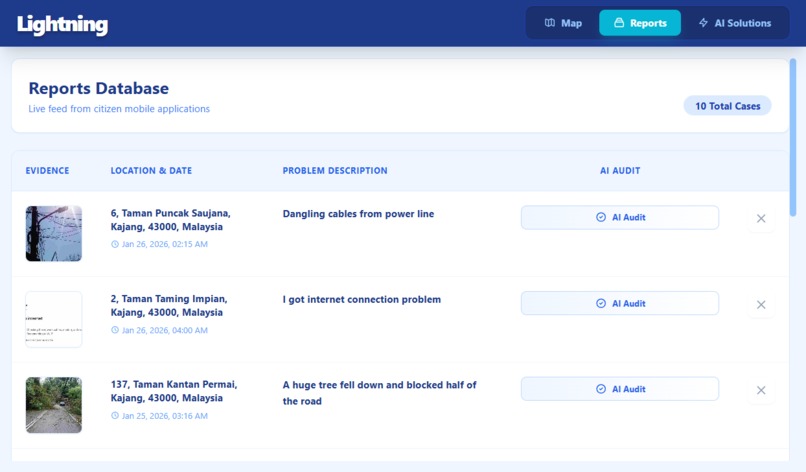Click the date Jan 25, 2026, 03:16 AM
The height and width of the screenshot is (472, 806).
point(164,416)
